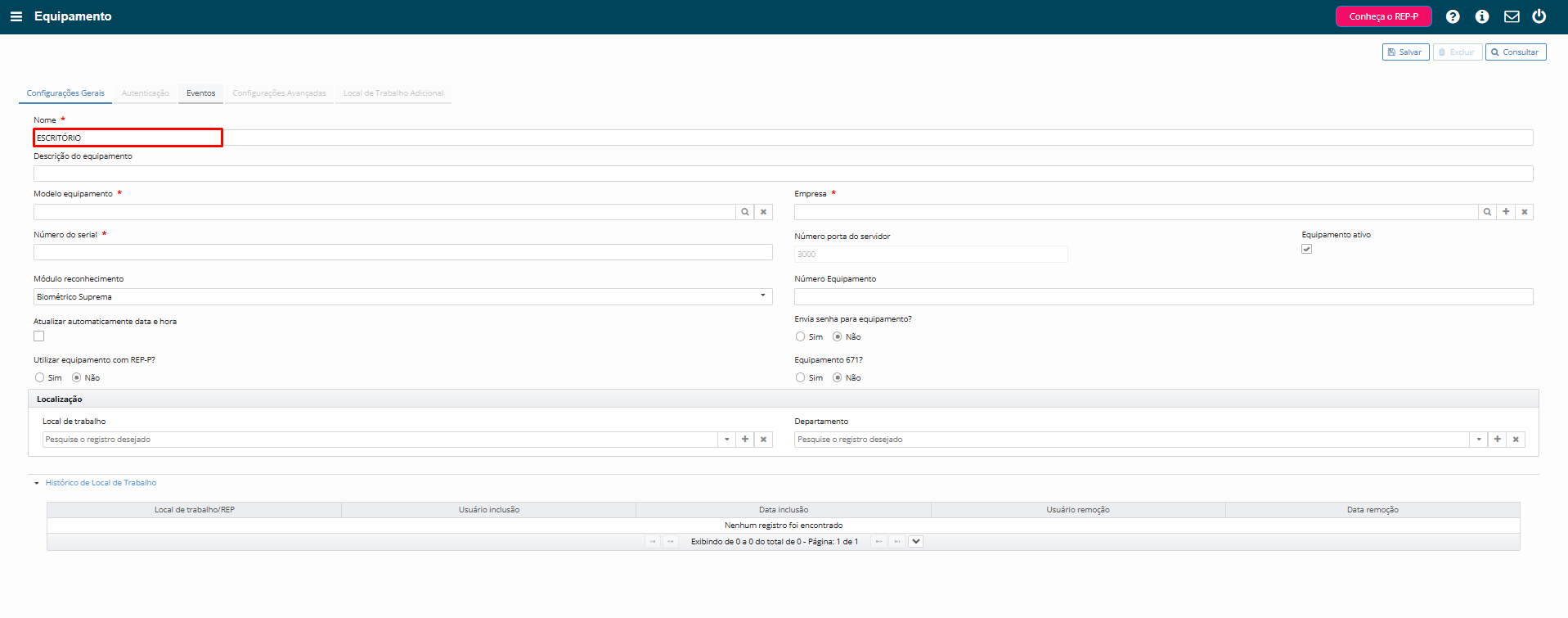Toggle Equipamento ativo checkbox
The image size is (1568, 618).
[1307, 249]
